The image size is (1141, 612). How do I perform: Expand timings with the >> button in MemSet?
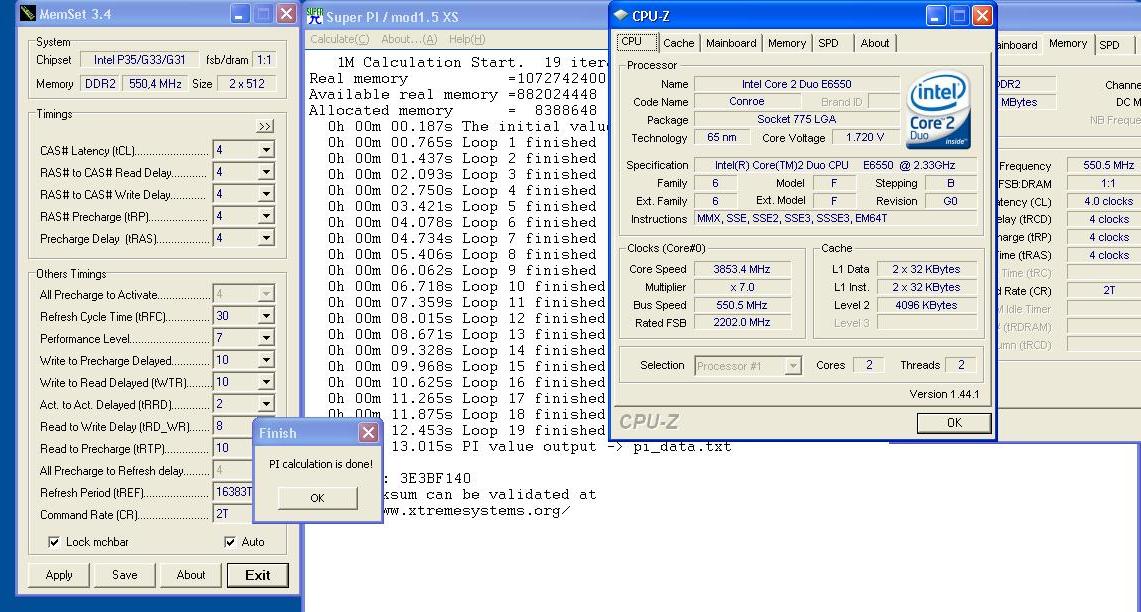[265, 127]
